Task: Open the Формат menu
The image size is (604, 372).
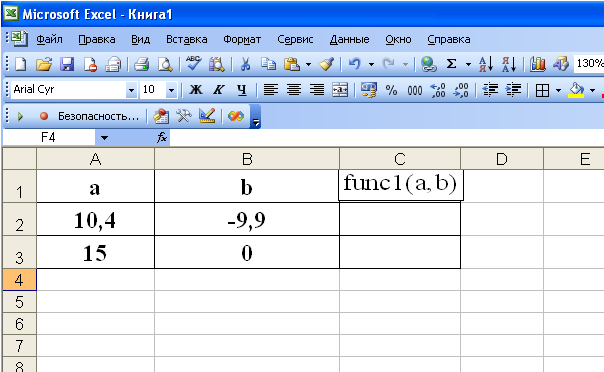Action: tap(242, 39)
